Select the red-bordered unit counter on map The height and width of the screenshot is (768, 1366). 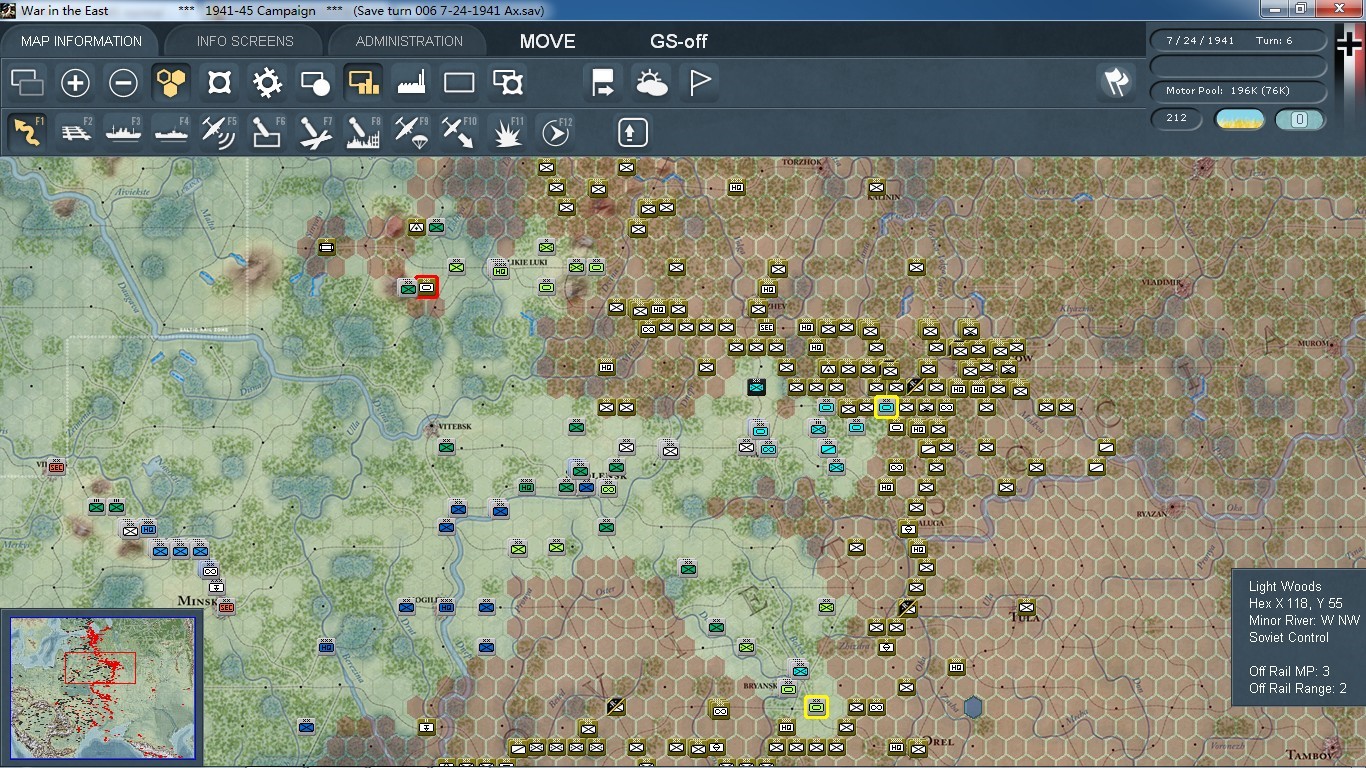pyautogui.click(x=427, y=287)
